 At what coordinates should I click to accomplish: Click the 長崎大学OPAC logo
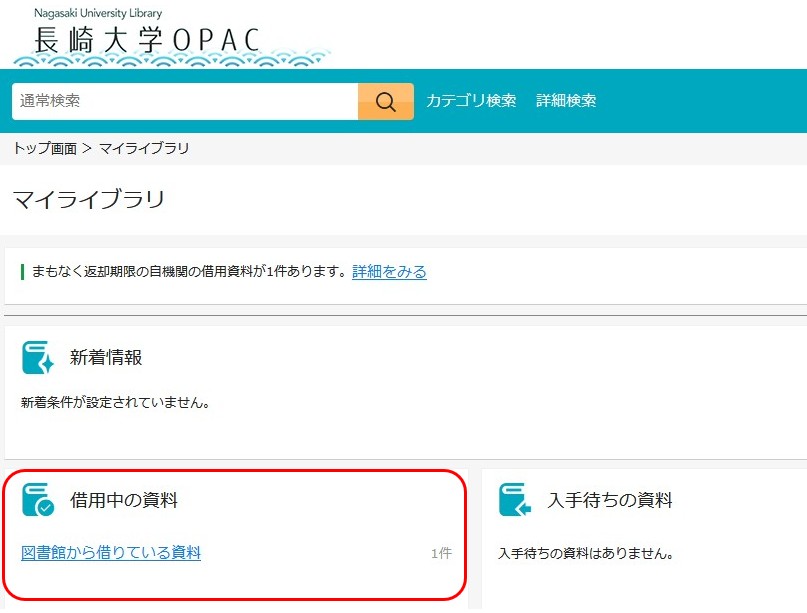point(147,39)
